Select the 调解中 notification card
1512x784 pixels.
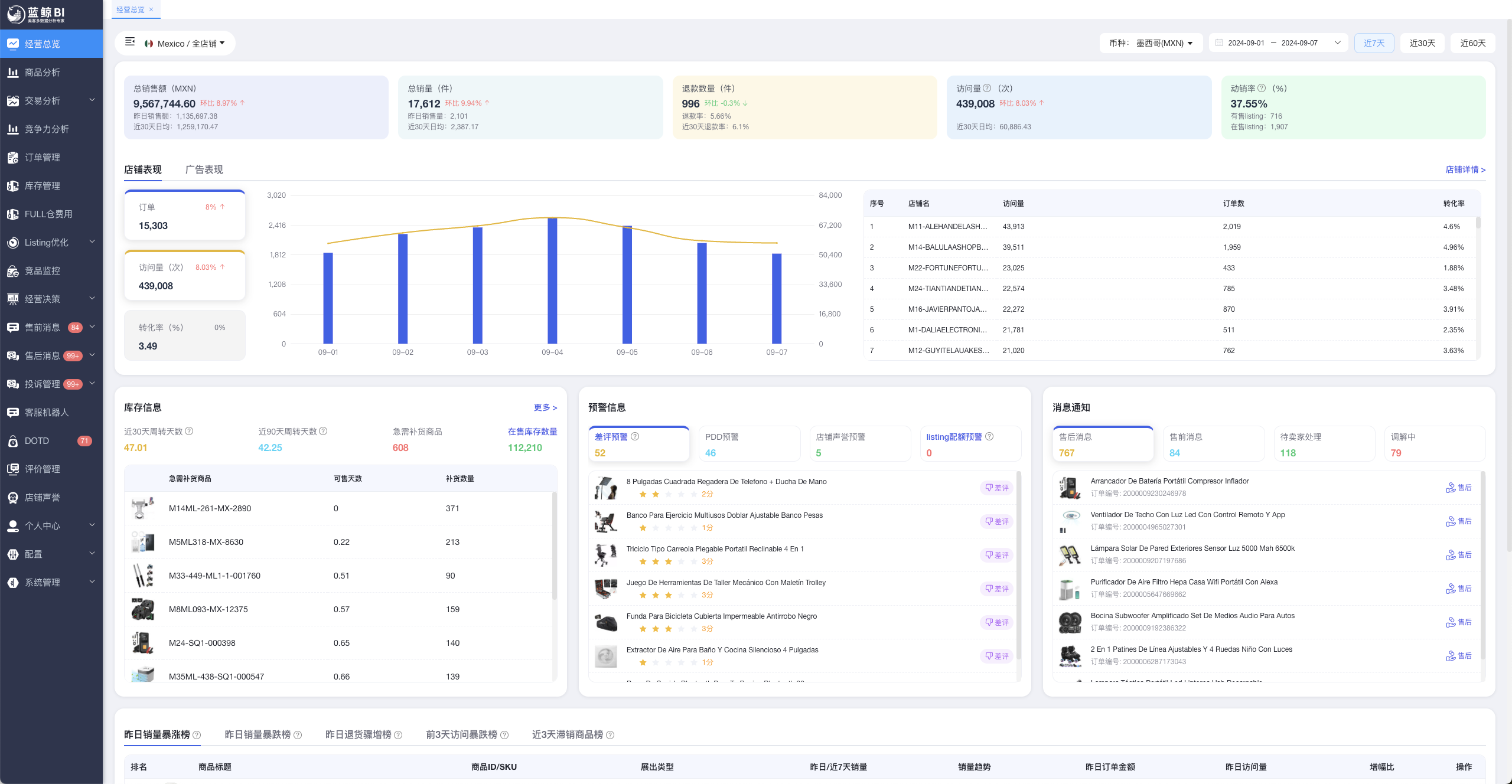1435,444
